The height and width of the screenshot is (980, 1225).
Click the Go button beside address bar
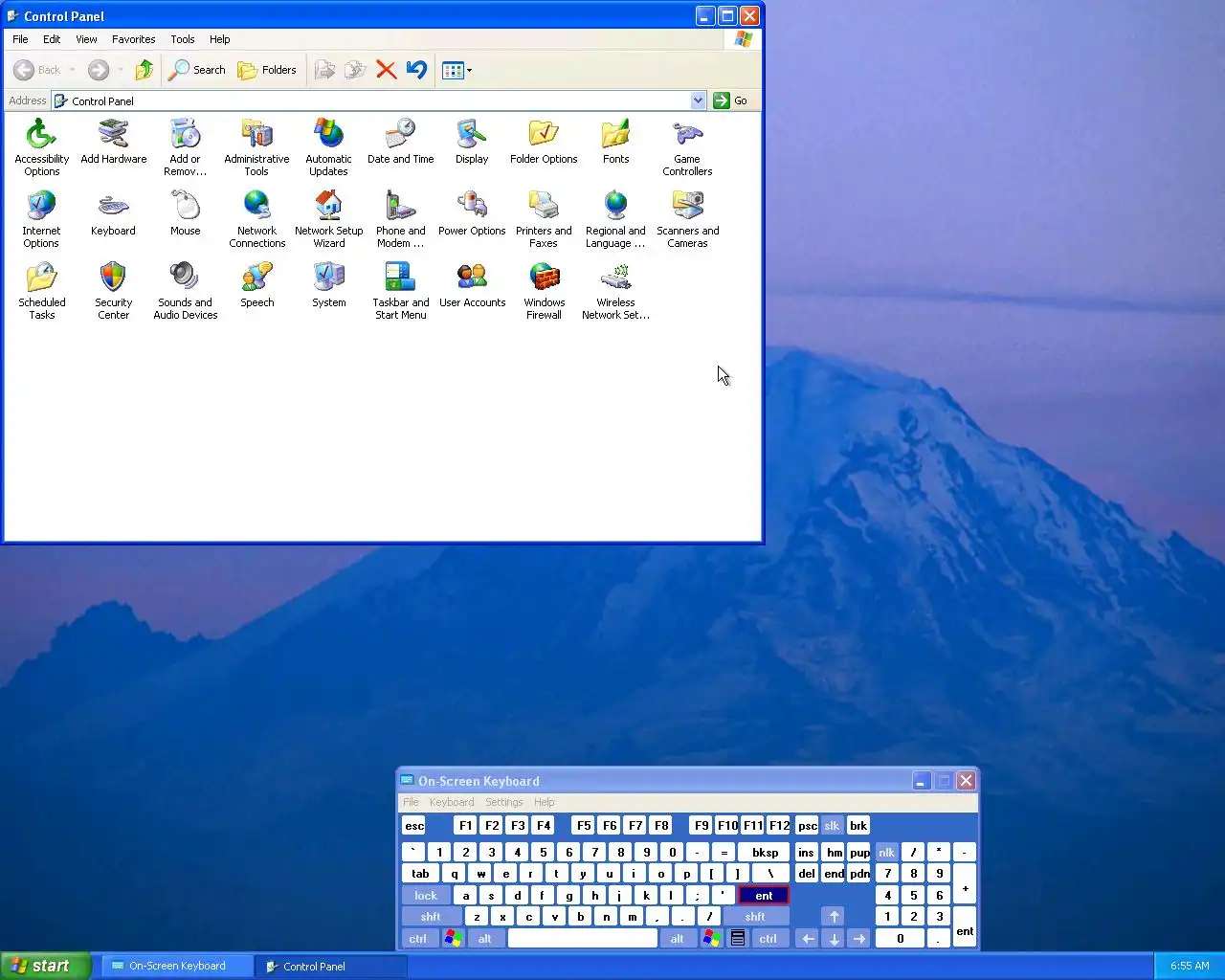pos(731,100)
